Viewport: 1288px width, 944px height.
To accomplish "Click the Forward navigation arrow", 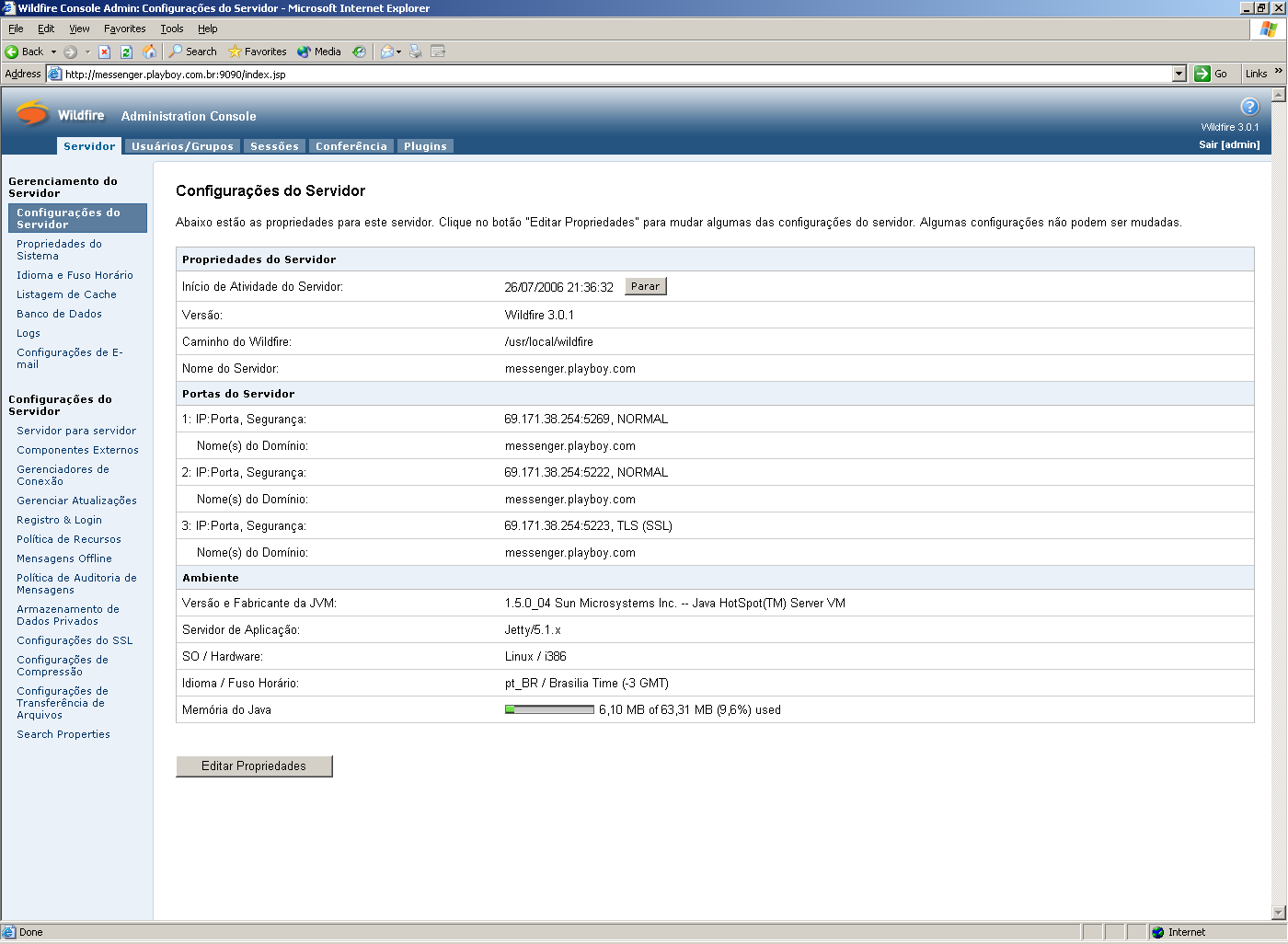I will pos(70,52).
